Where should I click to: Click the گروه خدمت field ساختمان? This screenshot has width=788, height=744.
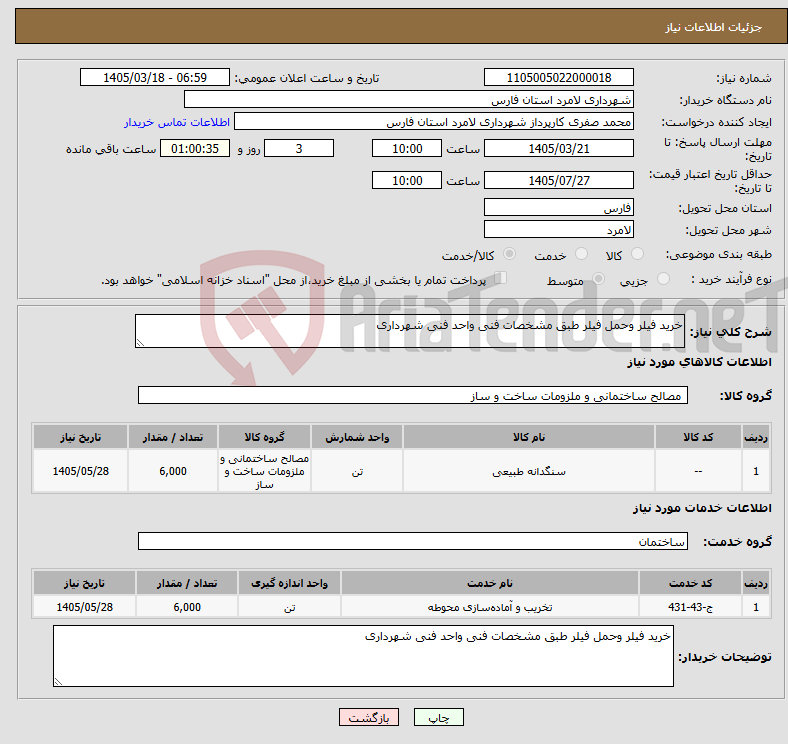(x=413, y=541)
